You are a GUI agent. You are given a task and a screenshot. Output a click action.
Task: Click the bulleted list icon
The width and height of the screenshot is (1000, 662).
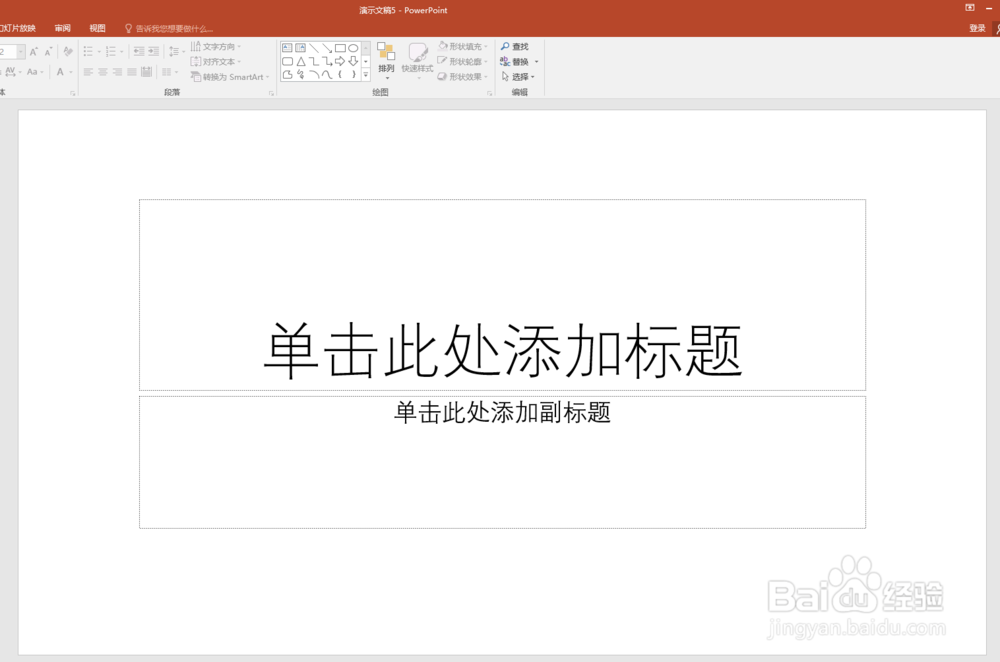click(x=88, y=52)
